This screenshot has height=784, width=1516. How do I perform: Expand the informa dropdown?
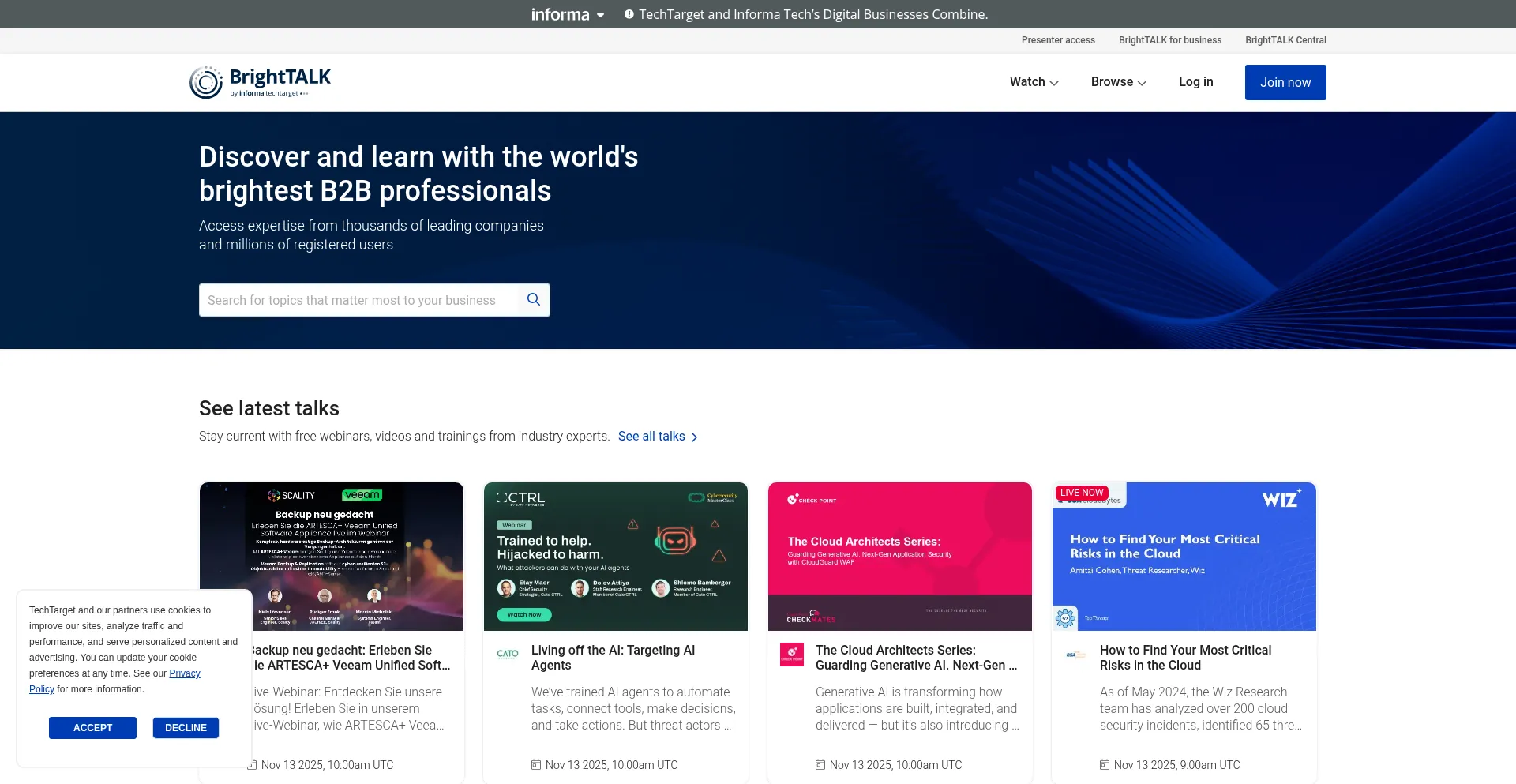(567, 14)
